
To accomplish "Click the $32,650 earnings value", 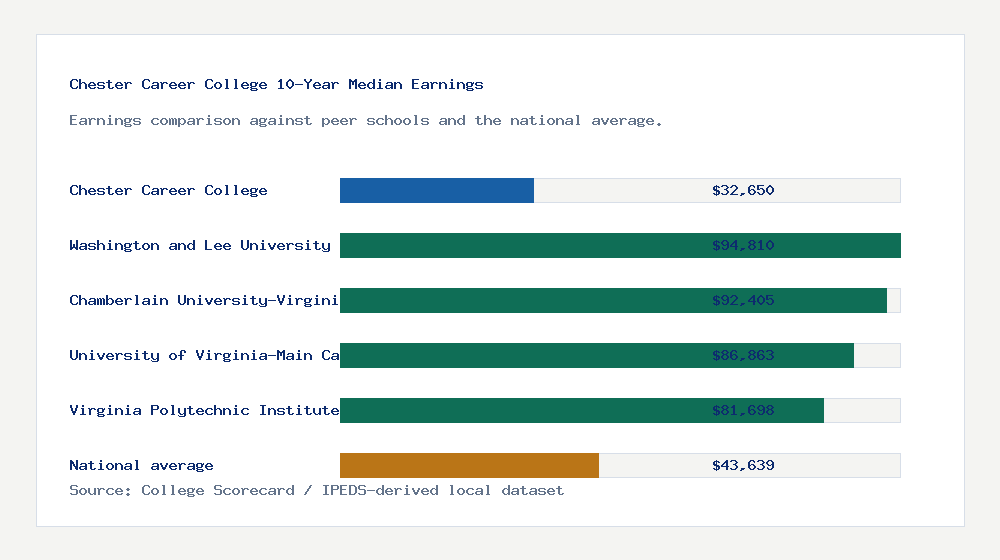I will 743,190.
